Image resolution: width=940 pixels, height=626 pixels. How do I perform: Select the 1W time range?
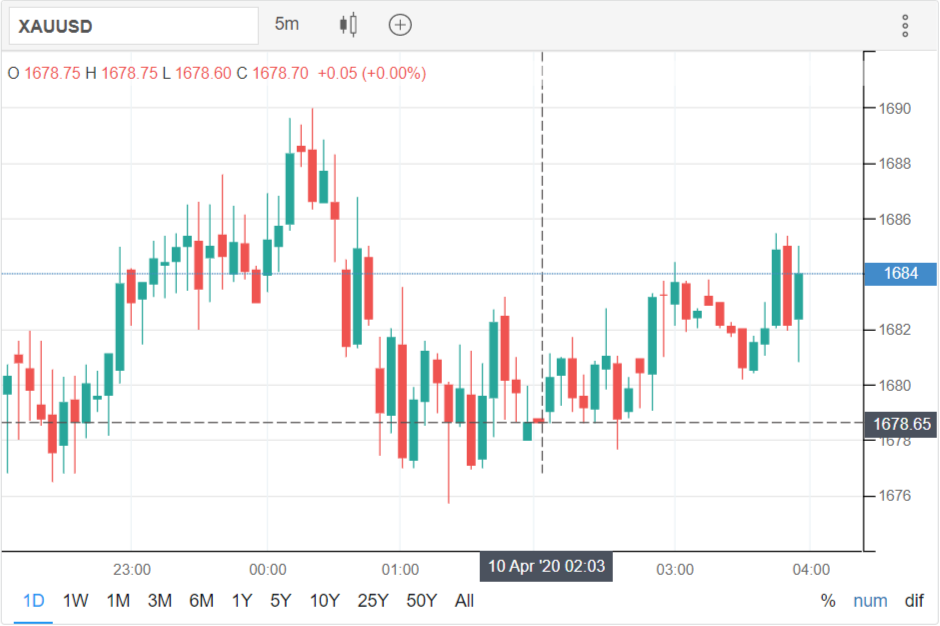(x=76, y=600)
